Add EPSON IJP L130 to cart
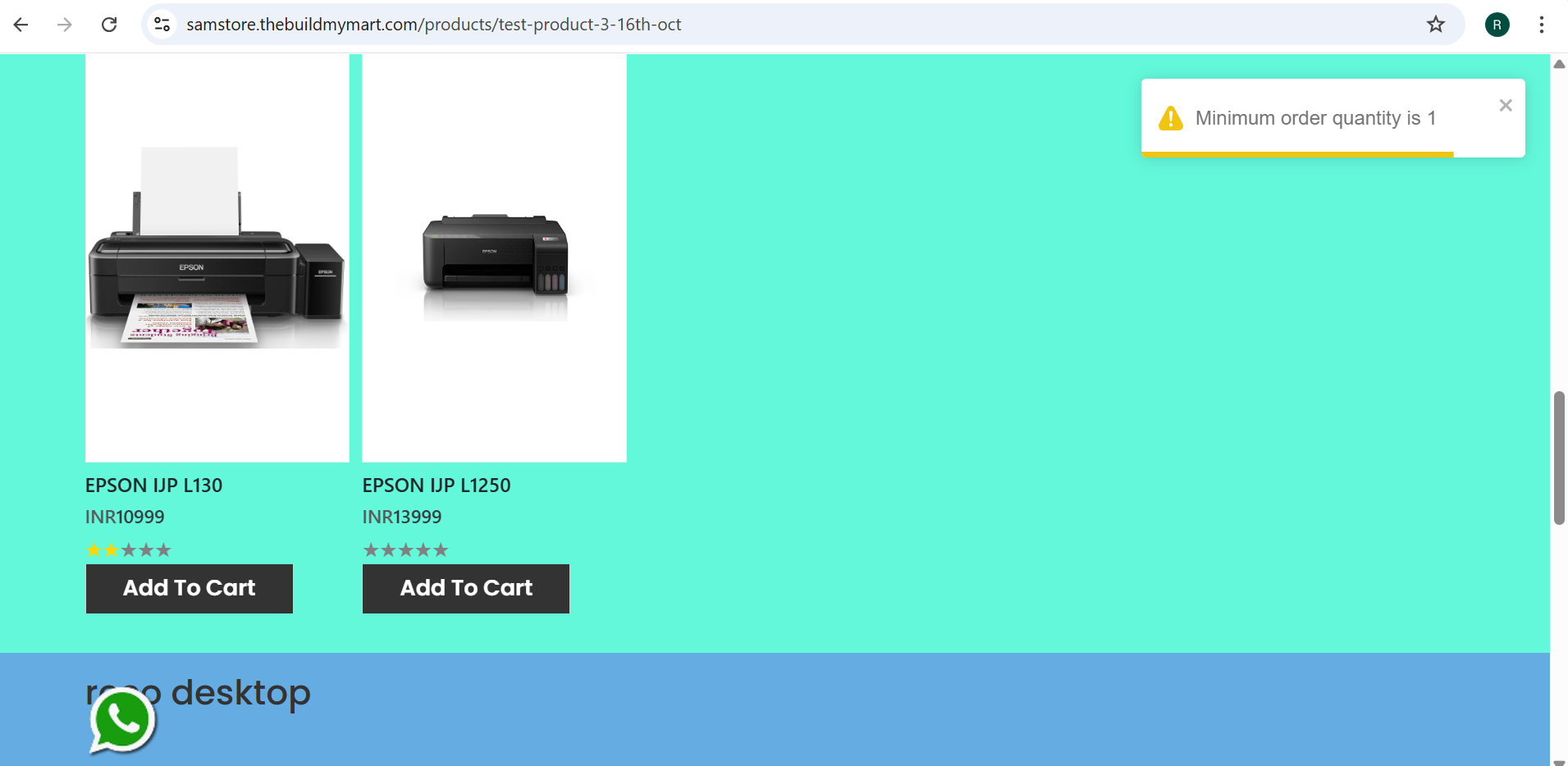This screenshot has height=766, width=1568. click(190, 588)
